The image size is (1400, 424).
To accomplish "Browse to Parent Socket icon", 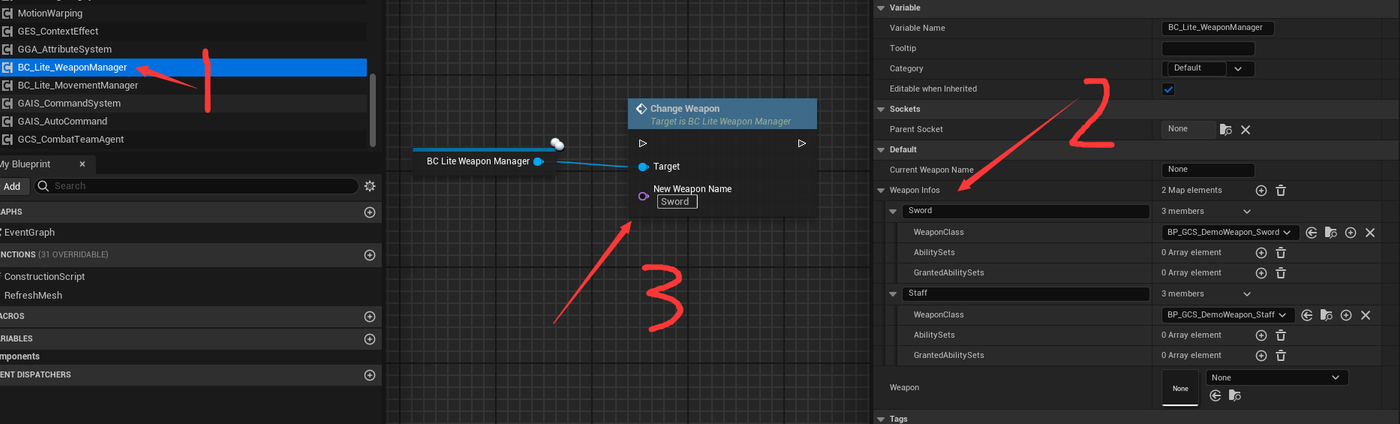I will [x=1226, y=129].
